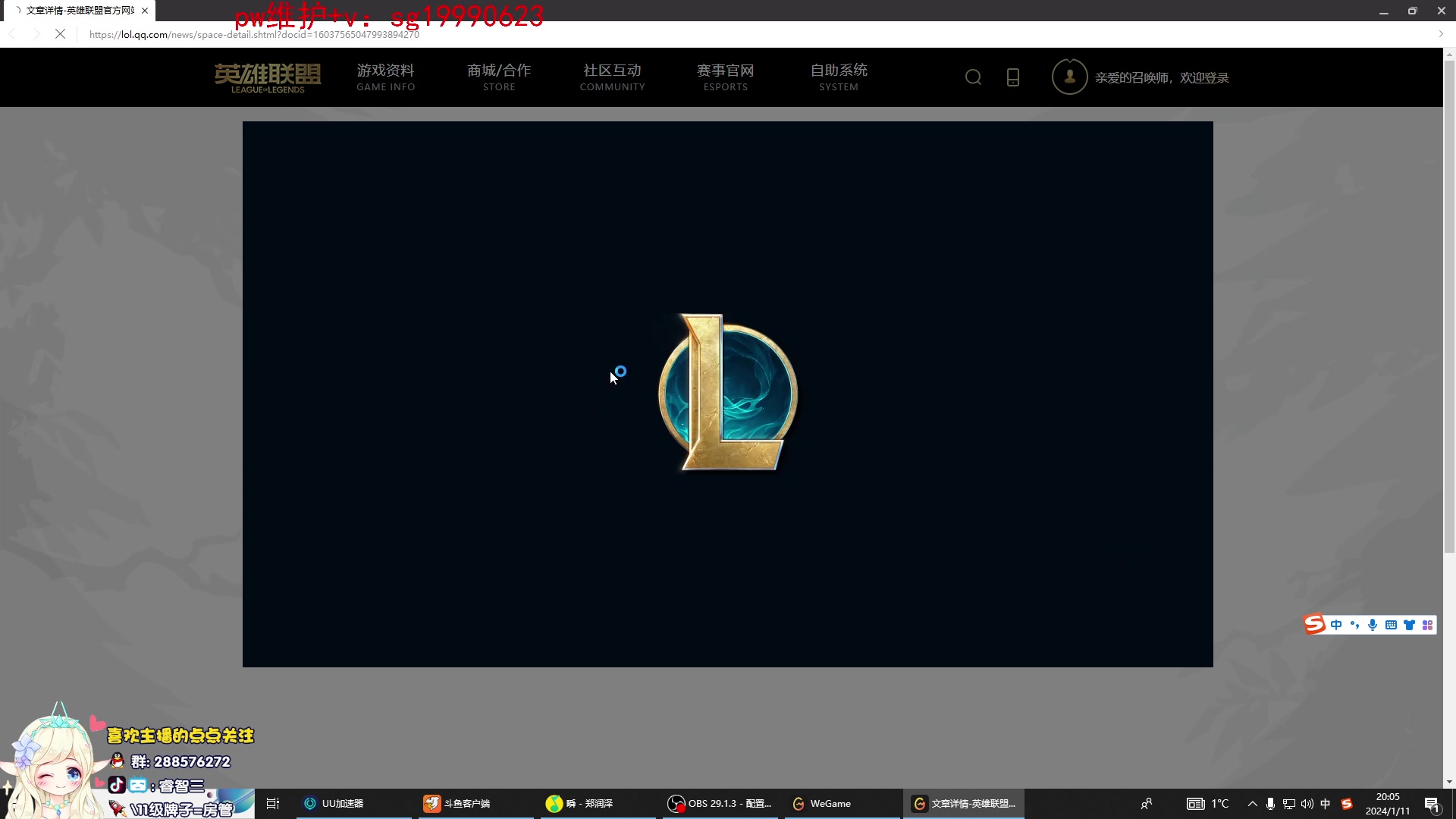Toggle Sogou Chinese/English 中 mode
This screenshot has height=819, width=1456.
[x=1336, y=625]
